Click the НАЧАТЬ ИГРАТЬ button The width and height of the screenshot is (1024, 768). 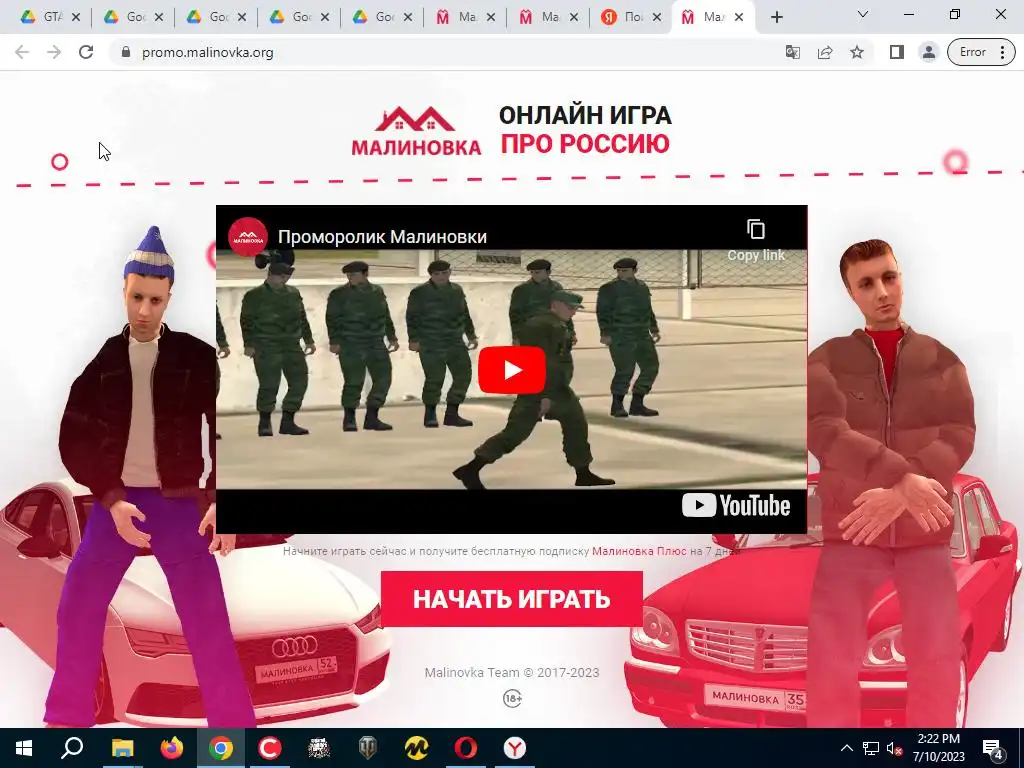(x=511, y=598)
